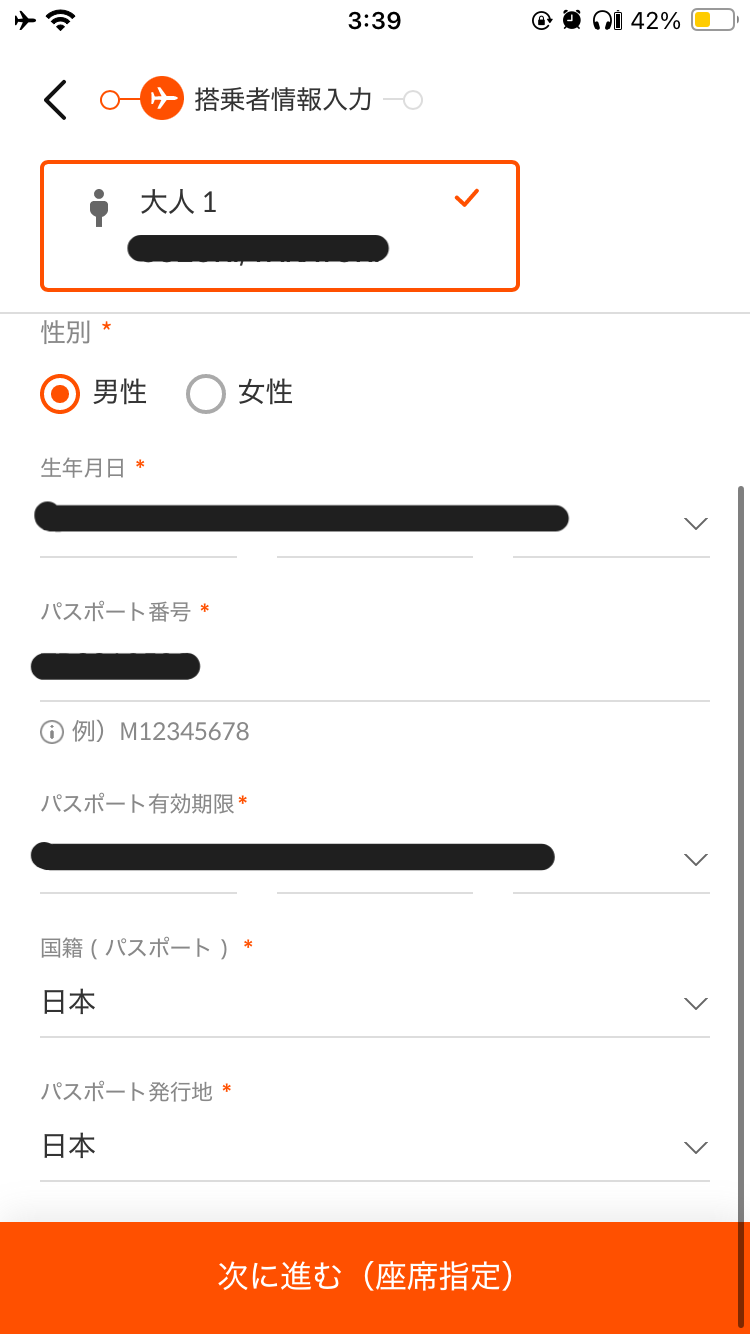Tap the 搭乗者情報入力 step label
This screenshot has height=1334, width=750.
(x=283, y=99)
